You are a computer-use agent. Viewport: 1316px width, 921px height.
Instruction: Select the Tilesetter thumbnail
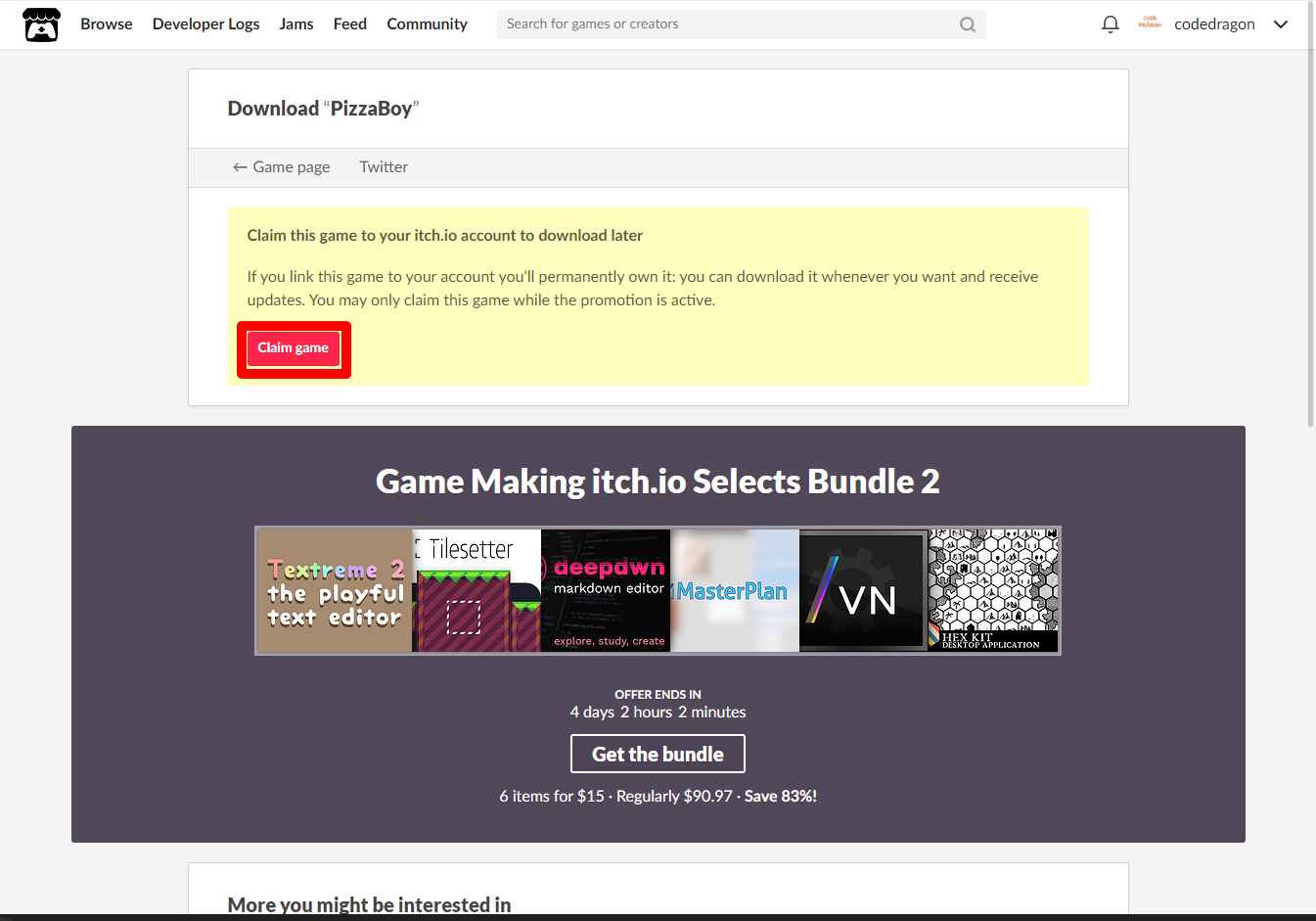(x=476, y=591)
